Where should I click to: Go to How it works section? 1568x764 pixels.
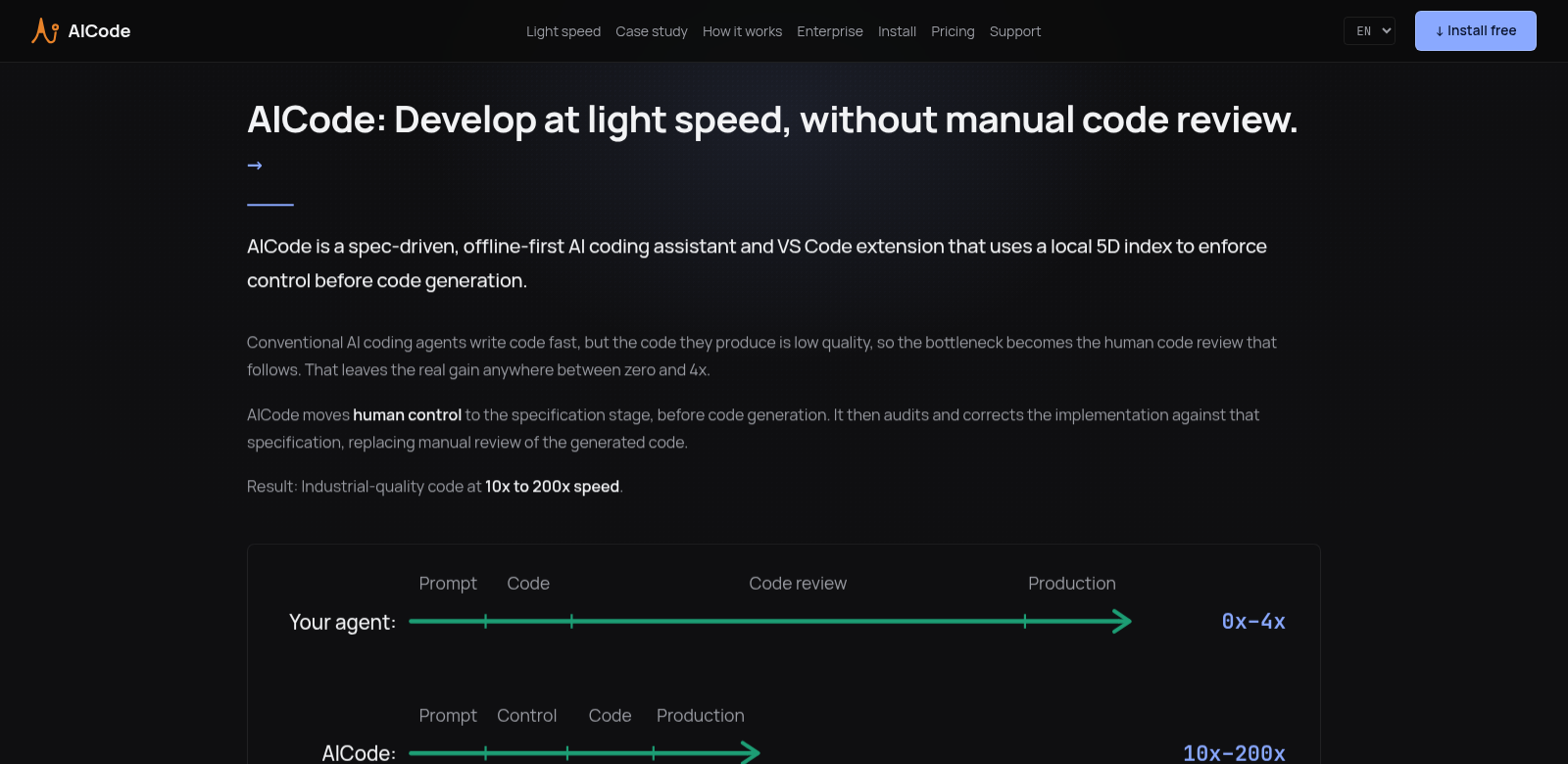[742, 31]
